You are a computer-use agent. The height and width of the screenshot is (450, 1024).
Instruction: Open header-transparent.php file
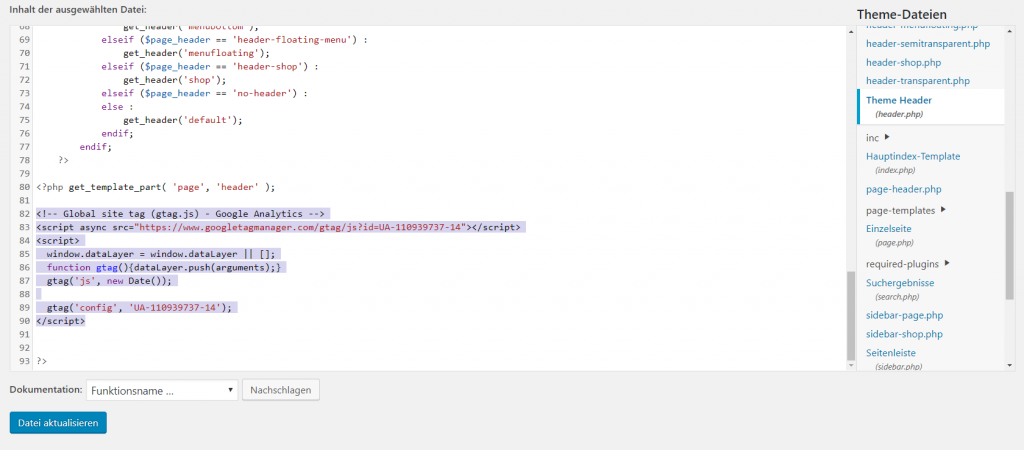click(918, 80)
